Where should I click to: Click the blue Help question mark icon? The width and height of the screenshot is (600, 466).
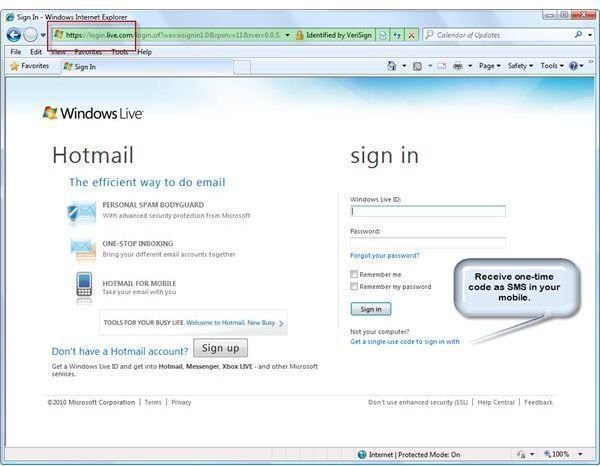[573, 66]
